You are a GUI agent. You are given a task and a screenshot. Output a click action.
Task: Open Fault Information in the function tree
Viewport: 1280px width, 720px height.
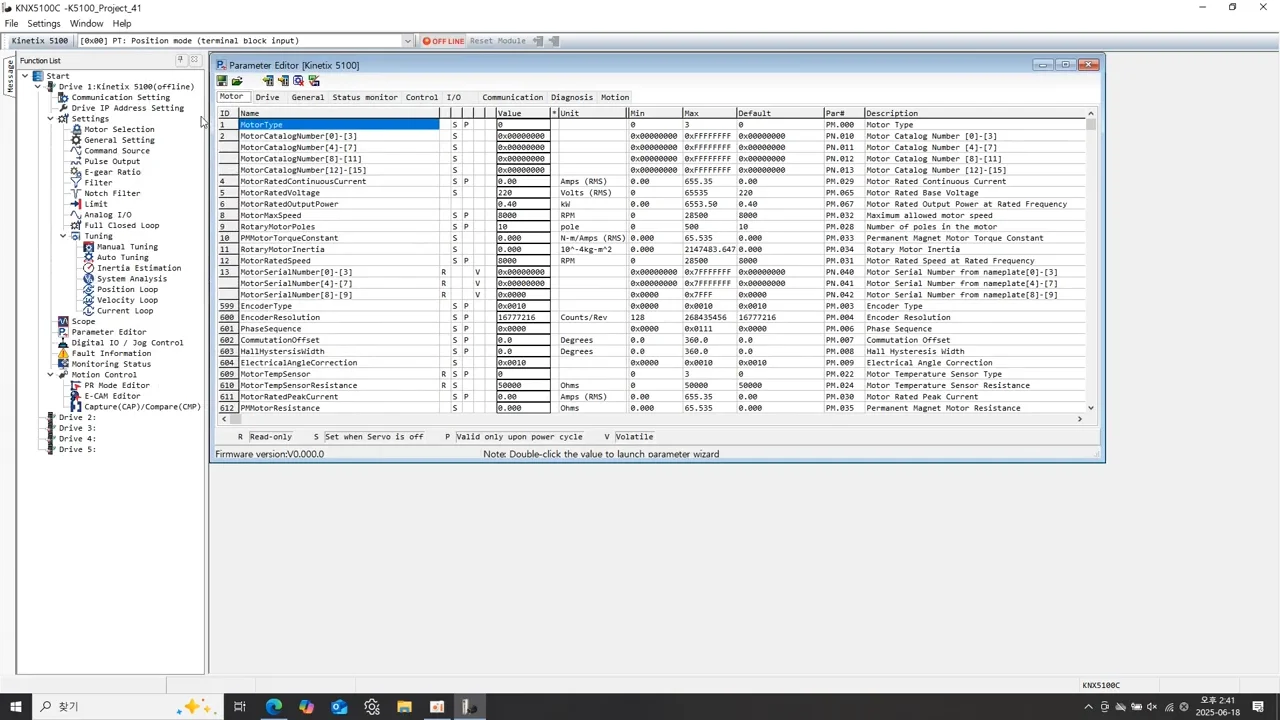click(x=111, y=353)
